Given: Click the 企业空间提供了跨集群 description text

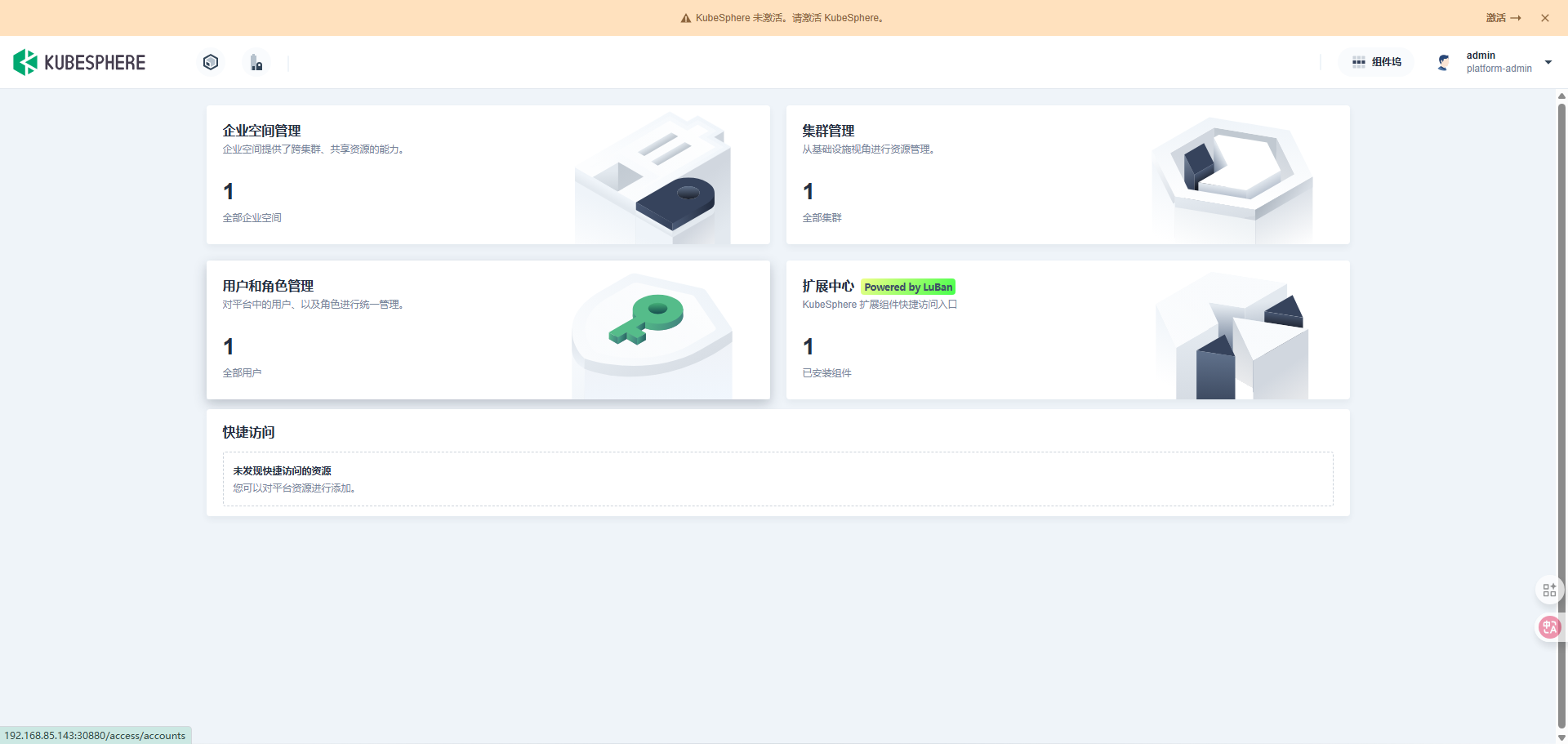Looking at the screenshot, I should click(x=314, y=149).
